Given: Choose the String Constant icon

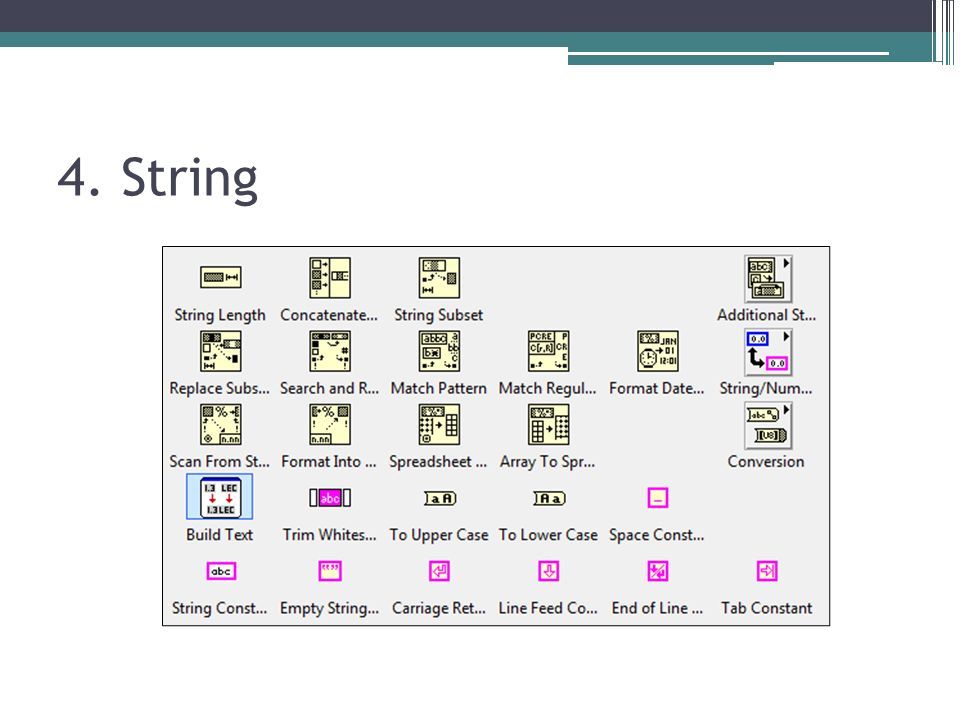Looking at the screenshot, I should pyautogui.click(x=220, y=571).
